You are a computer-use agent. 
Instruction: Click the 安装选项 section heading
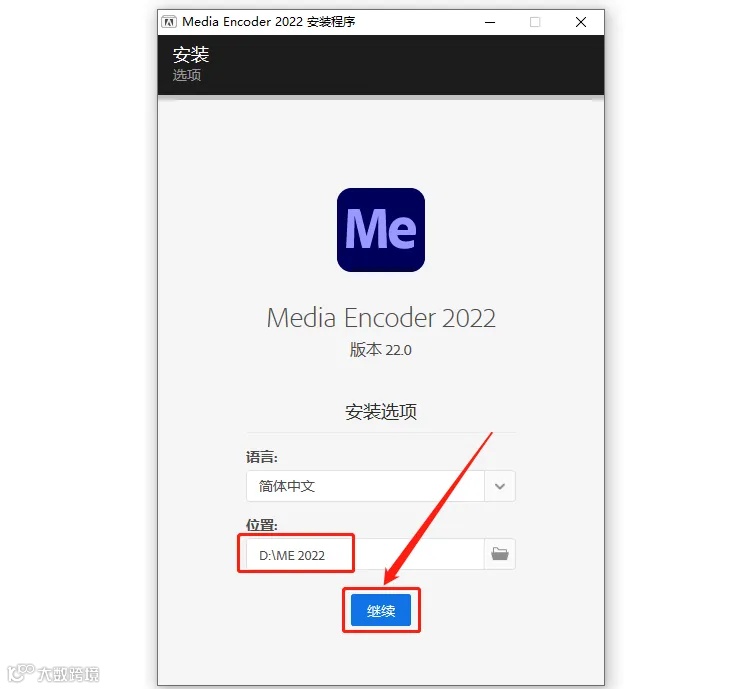[381, 412]
